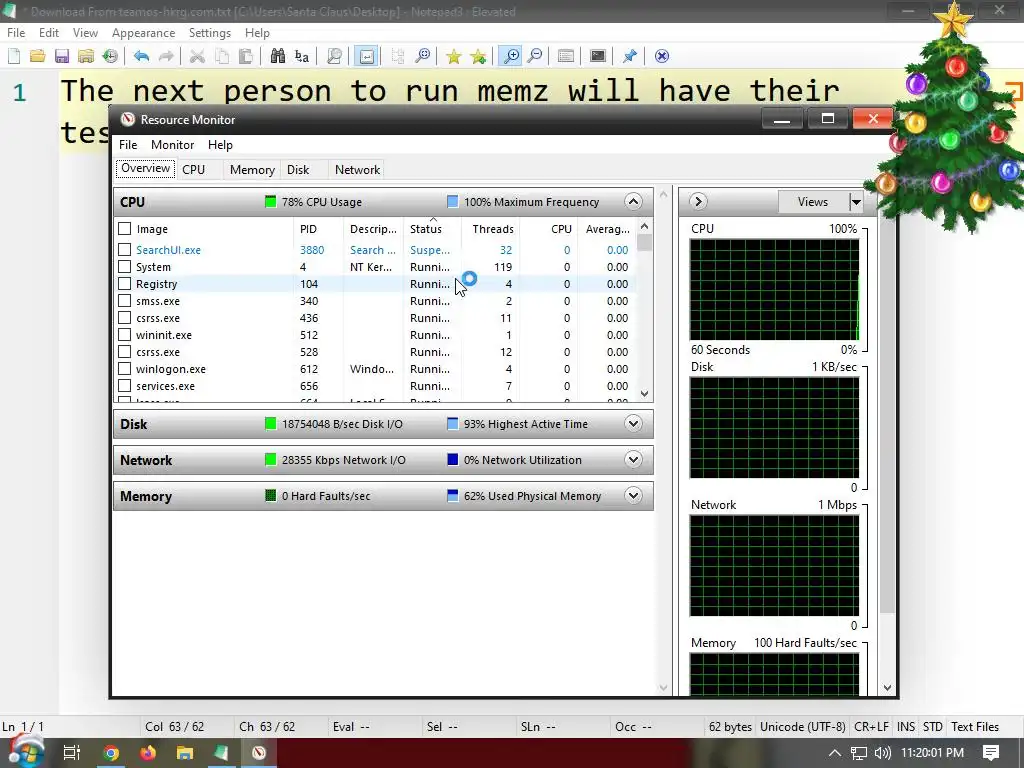Save the file with the floppy disk icon
This screenshot has height=768, width=1024.
point(62,56)
